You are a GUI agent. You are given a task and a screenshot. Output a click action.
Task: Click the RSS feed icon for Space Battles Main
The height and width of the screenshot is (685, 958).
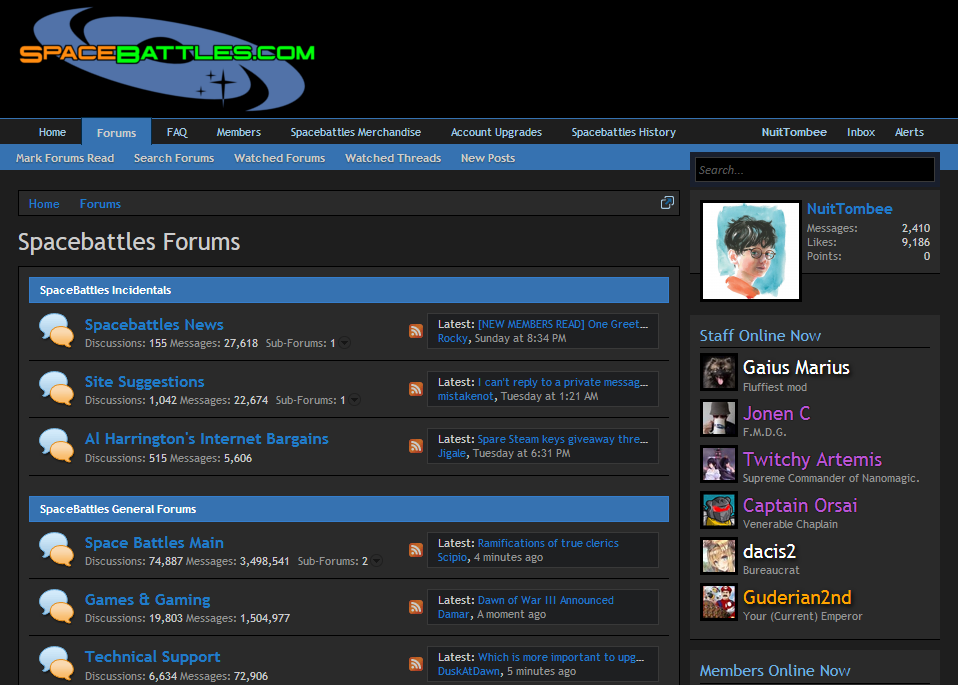click(415, 550)
